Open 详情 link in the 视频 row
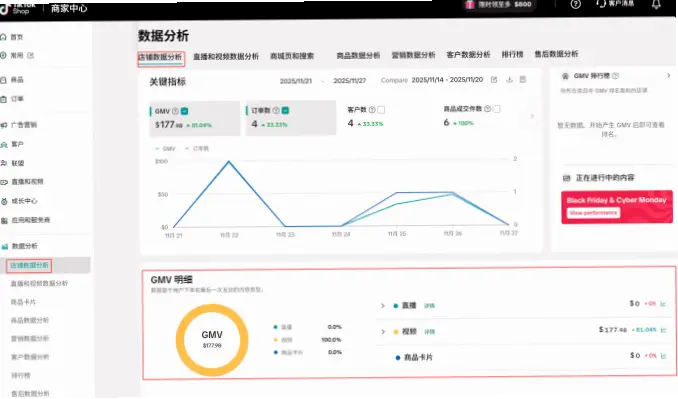This screenshot has height=399, width=678. 429,332
